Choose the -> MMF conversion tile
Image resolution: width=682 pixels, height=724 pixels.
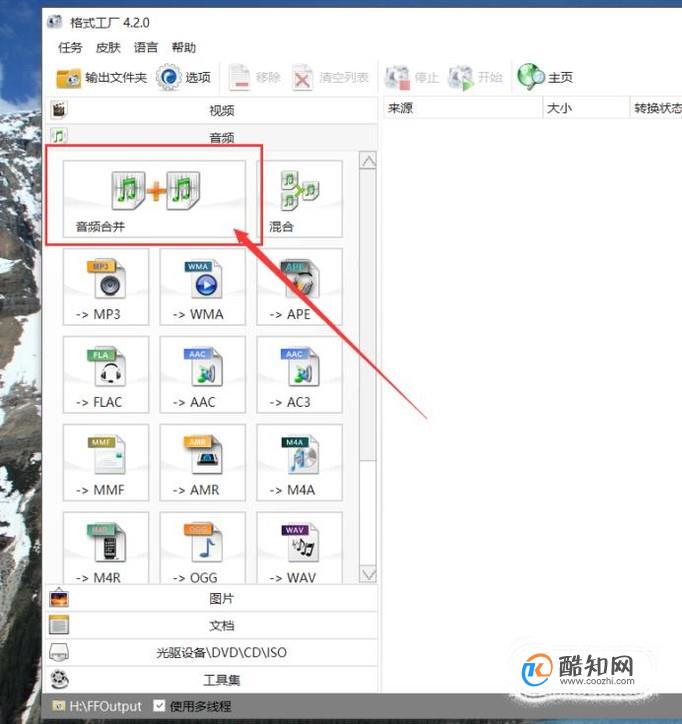pyautogui.click(x=106, y=462)
